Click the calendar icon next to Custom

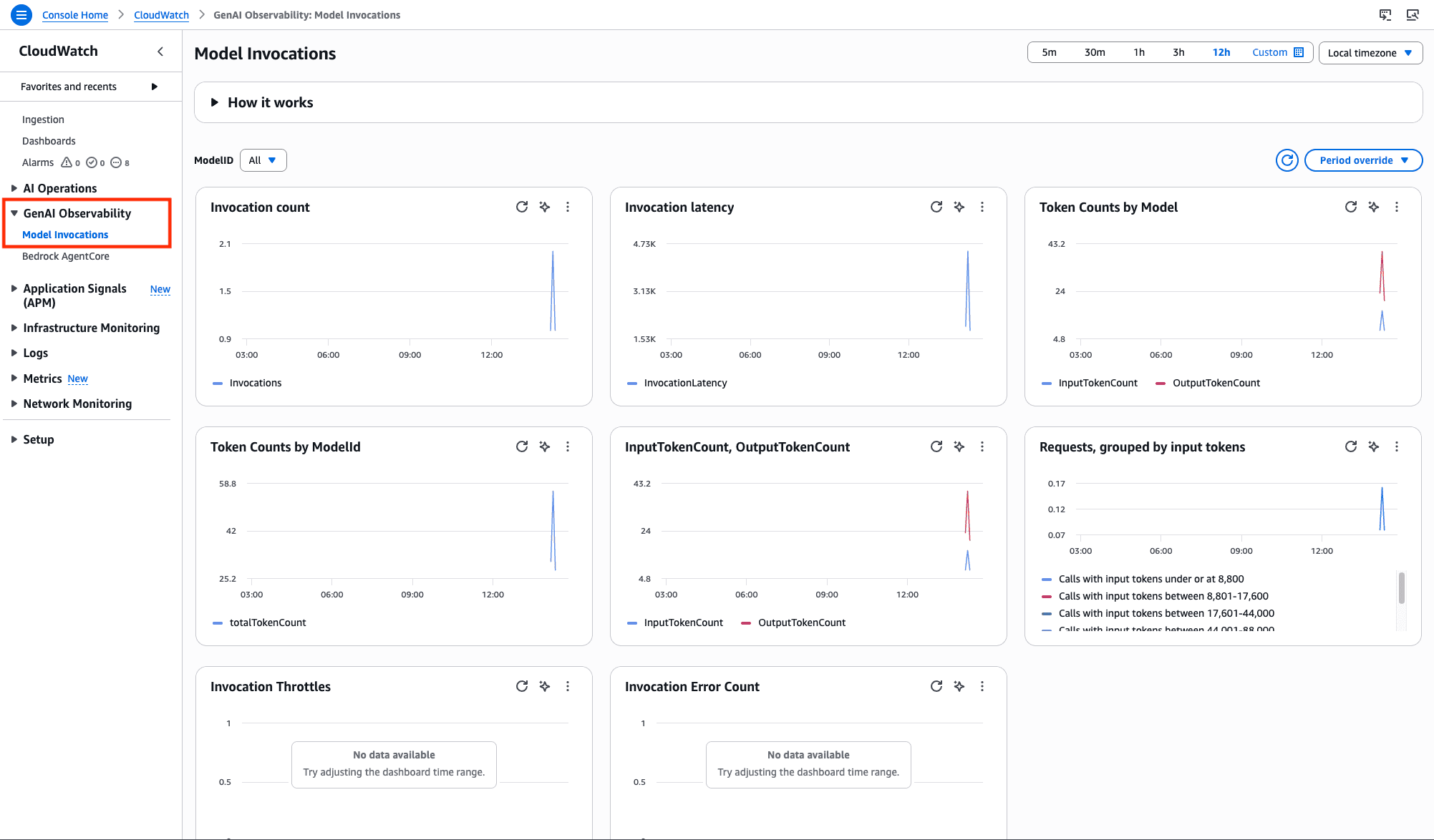pos(1298,52)
